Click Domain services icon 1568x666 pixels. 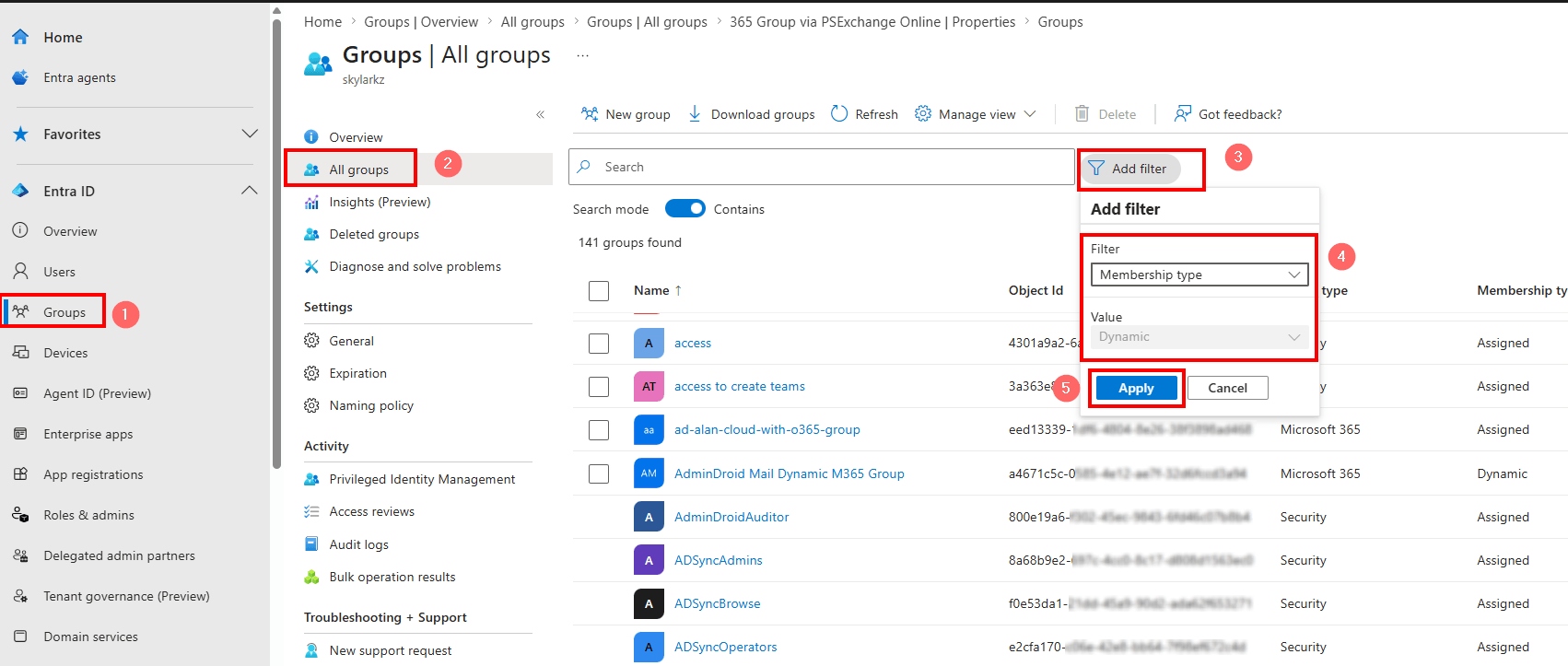(x=20, y=637)
